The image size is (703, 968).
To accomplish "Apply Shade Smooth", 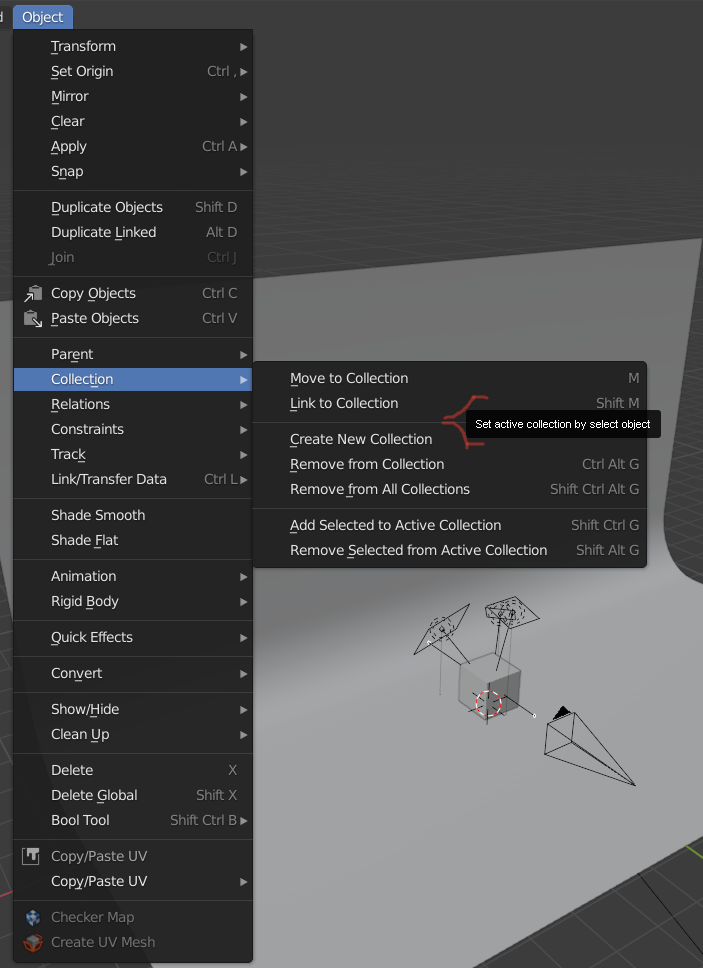I will pos(133,515).
